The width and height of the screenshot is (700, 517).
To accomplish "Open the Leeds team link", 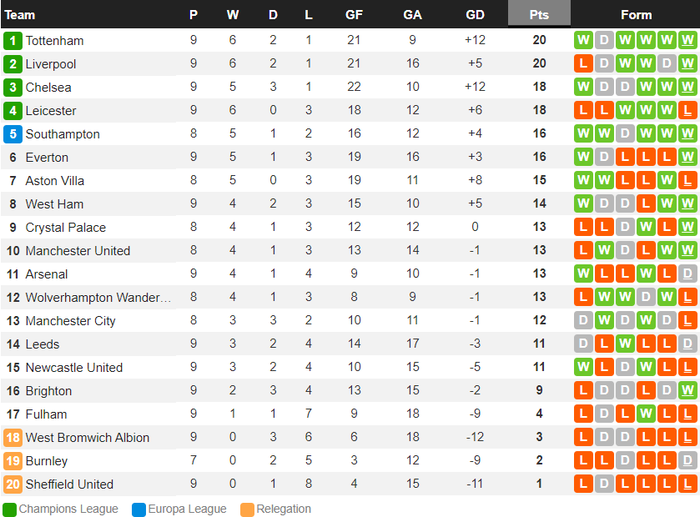I will 44,344.
